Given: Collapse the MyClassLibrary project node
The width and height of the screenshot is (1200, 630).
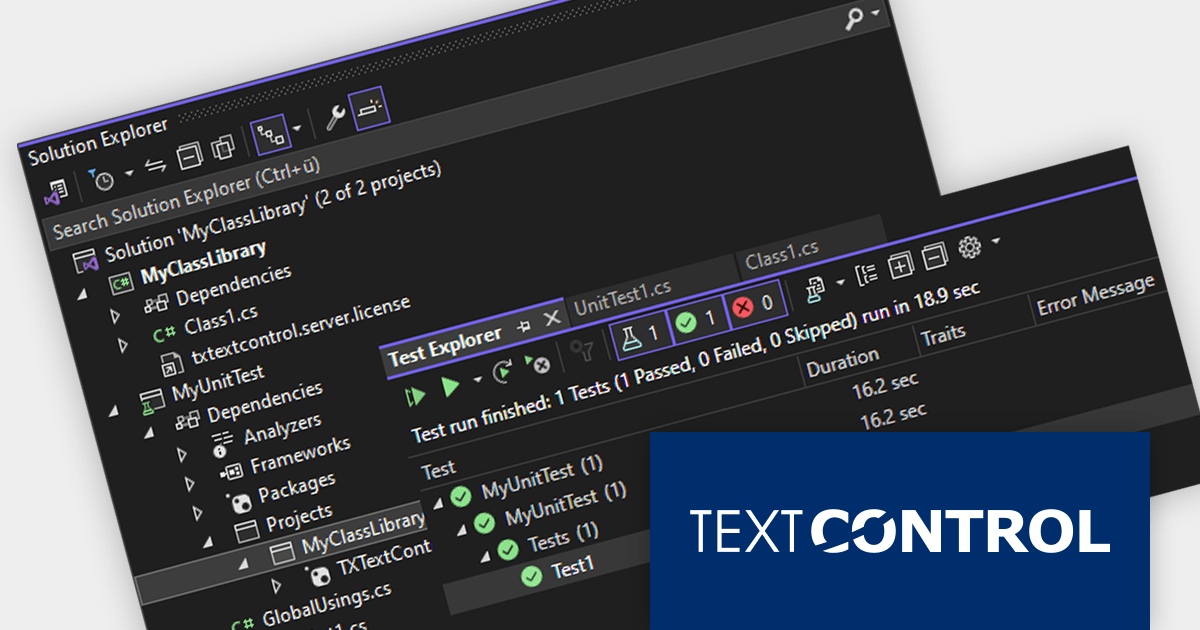Looking at the screenshot, I should click(x=82, y=294).
